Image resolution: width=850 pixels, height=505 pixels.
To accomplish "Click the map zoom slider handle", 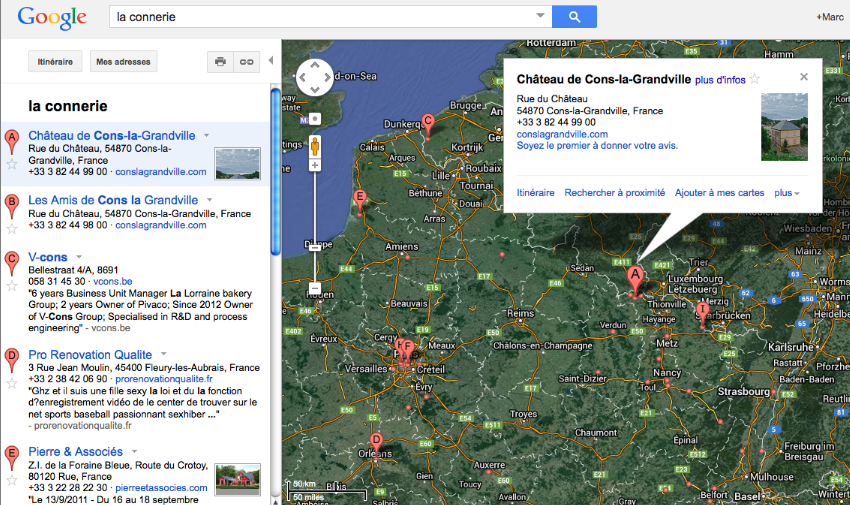I will 315,247.
